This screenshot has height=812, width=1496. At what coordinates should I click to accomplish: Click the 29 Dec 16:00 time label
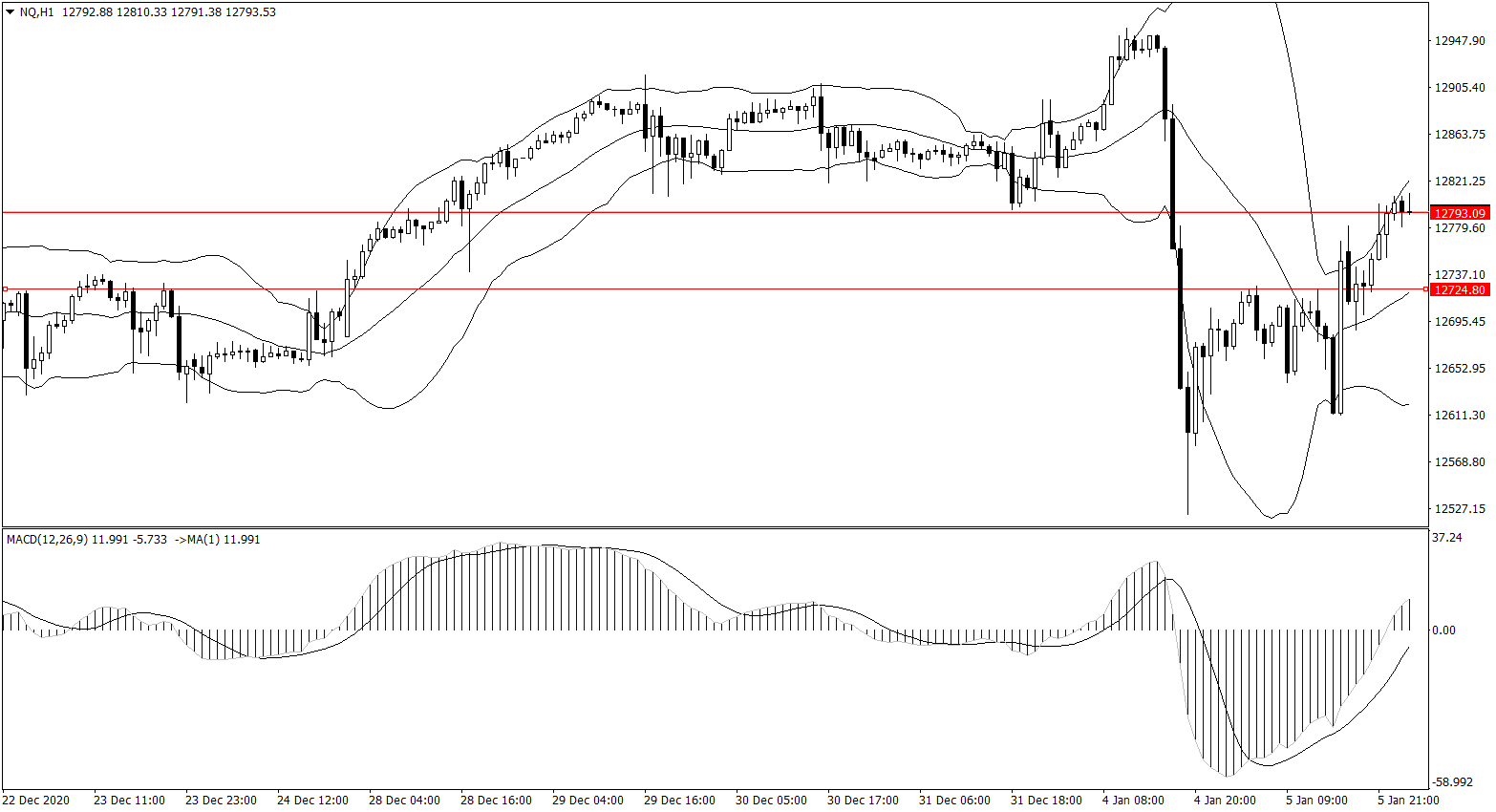tap(679, 801)
